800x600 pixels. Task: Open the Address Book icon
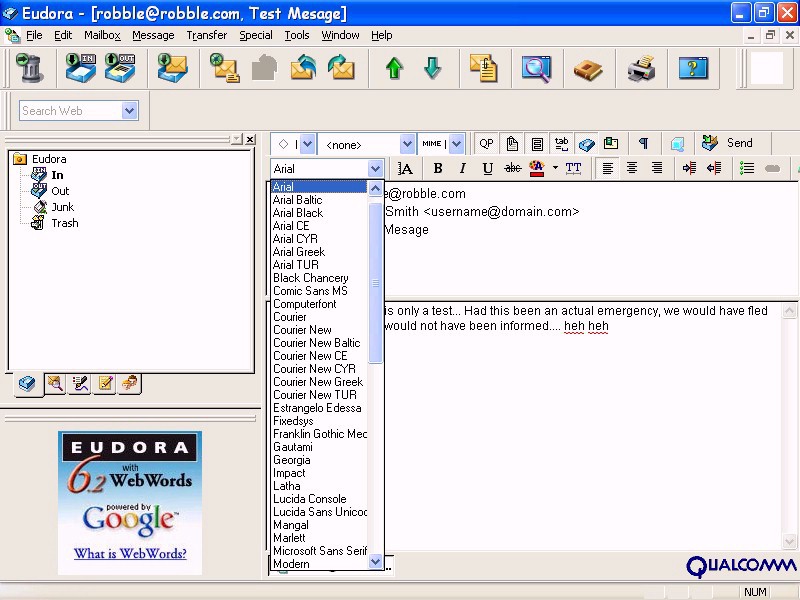[588, 69]
